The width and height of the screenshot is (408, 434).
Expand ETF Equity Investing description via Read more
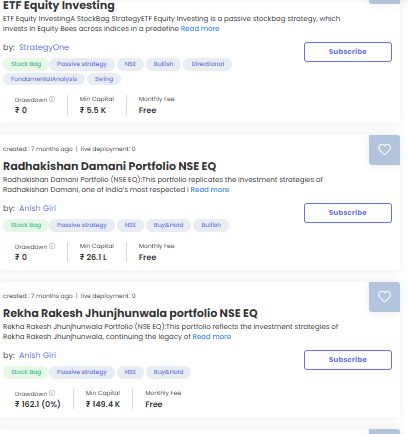pos(200,29)
